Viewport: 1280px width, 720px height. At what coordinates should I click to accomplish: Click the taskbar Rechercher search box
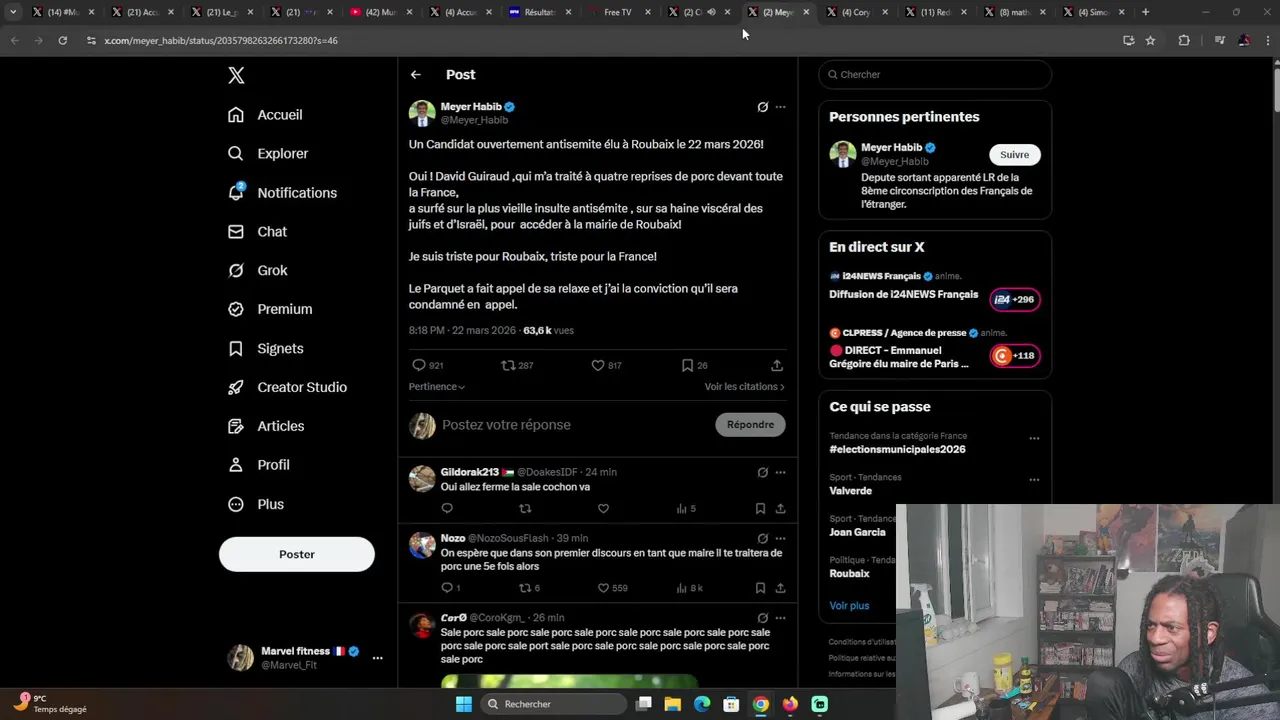pos(553,704)
